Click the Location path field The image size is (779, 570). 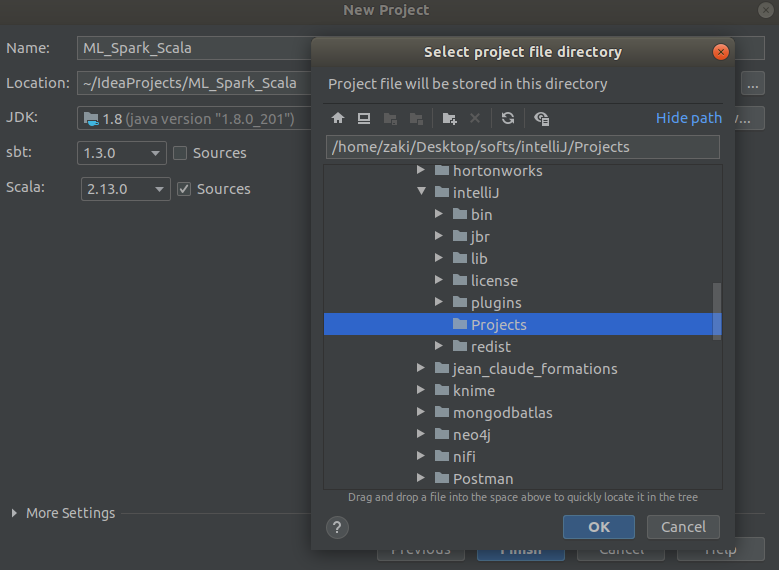(195, 83)
